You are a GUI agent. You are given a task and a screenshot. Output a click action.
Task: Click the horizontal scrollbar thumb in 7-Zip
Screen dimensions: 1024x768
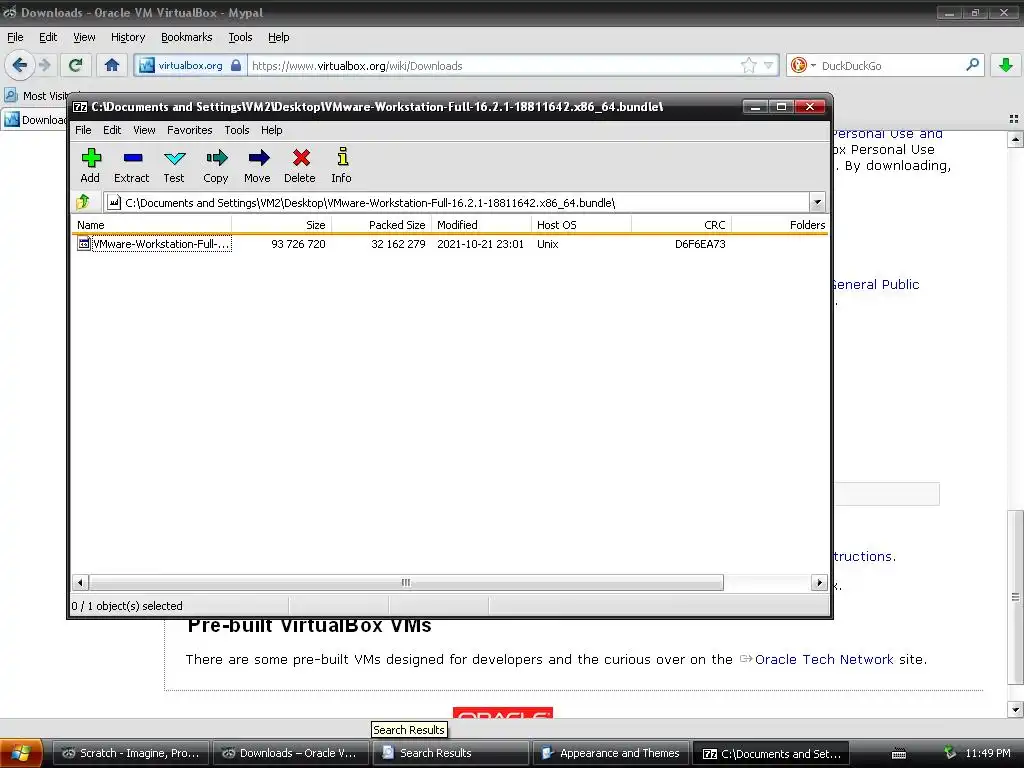tap(406, 583)
